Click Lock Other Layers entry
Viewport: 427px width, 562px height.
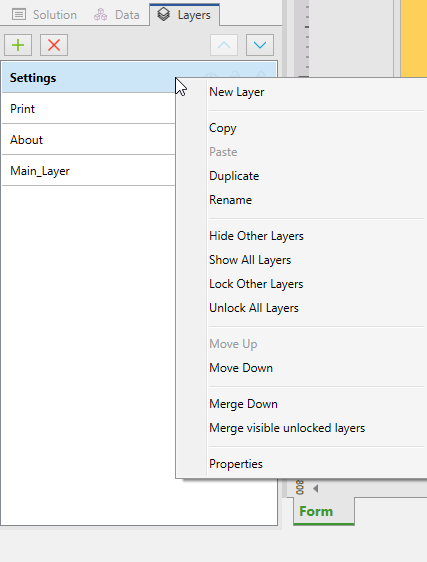pyautogui.click(x=256, y=284)
